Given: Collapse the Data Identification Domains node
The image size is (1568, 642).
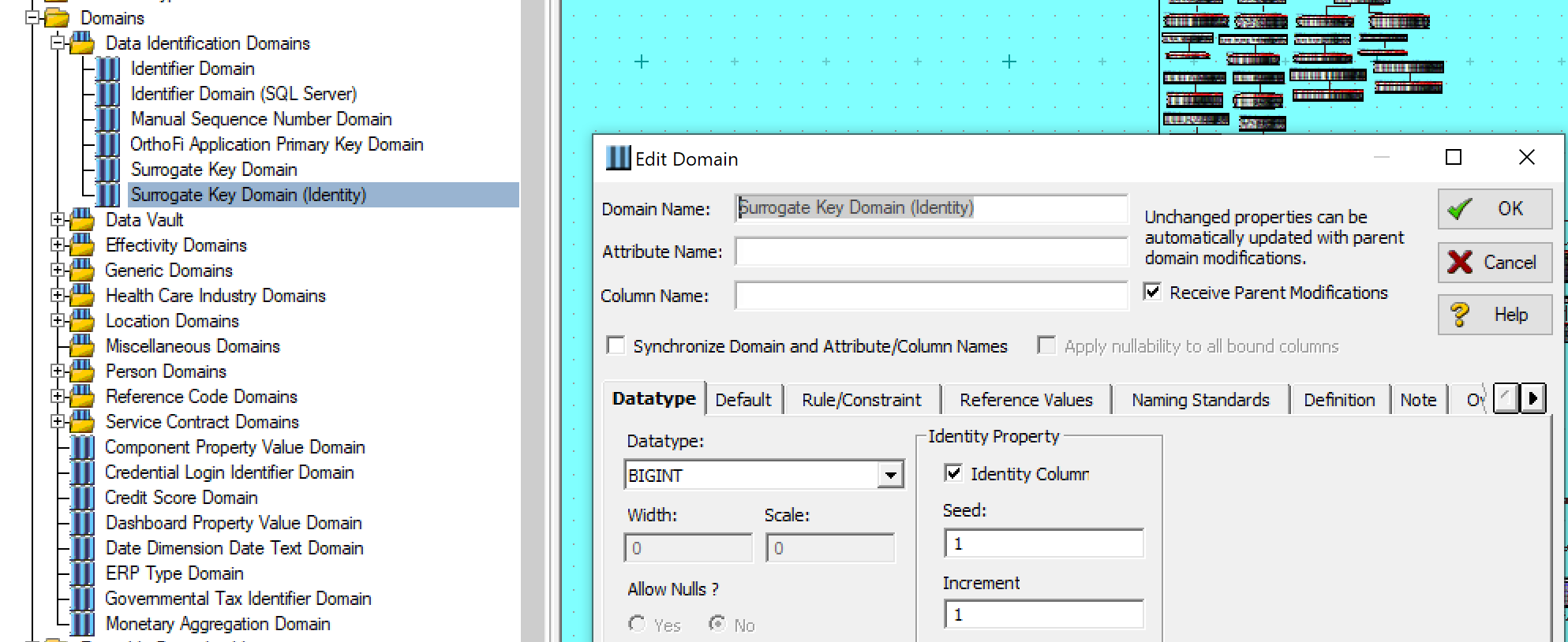Looking at the screenshot, I should [58, 43].
